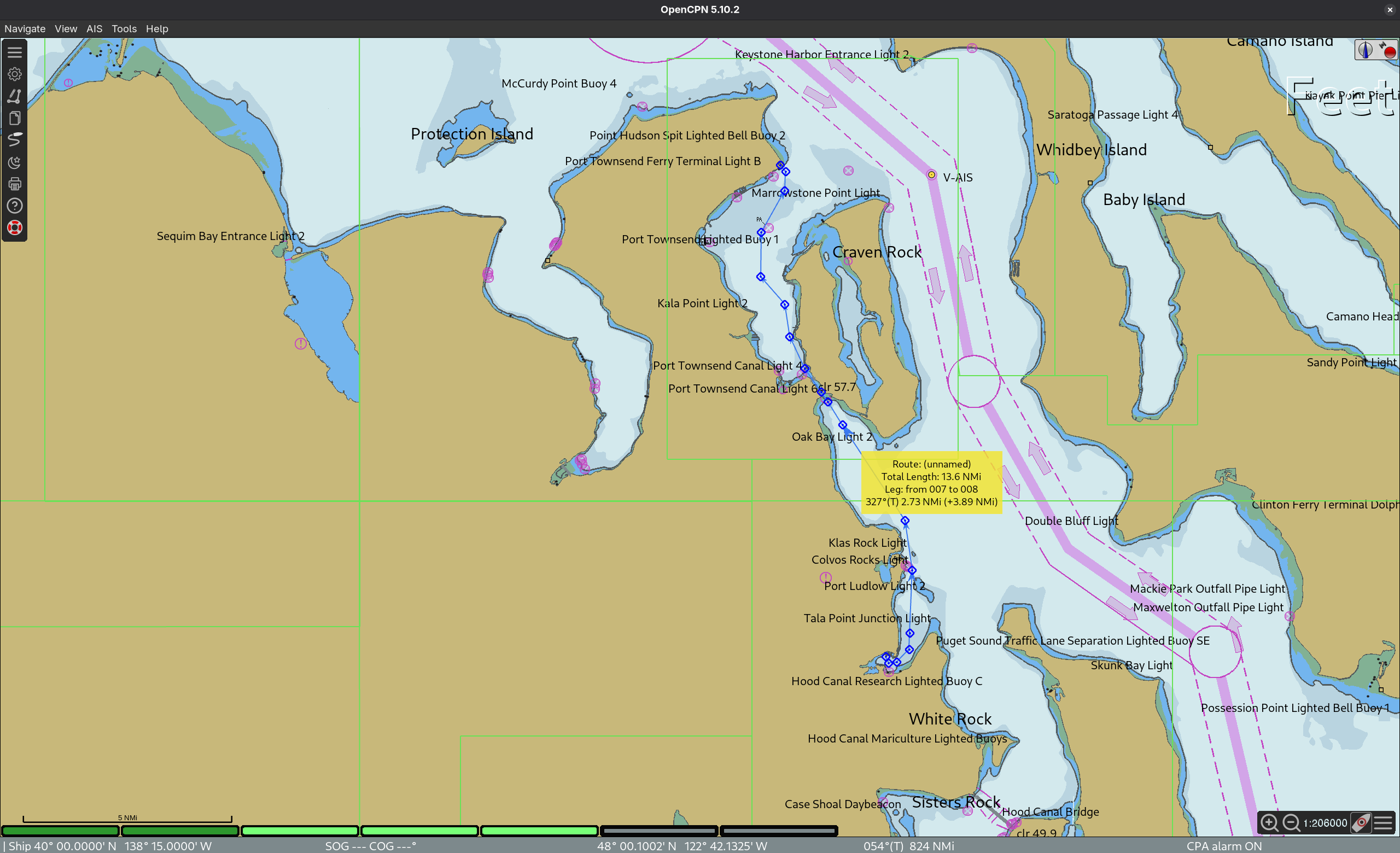Open the AIS menu
The image size is (1400, 853).
tap(94, 28)
